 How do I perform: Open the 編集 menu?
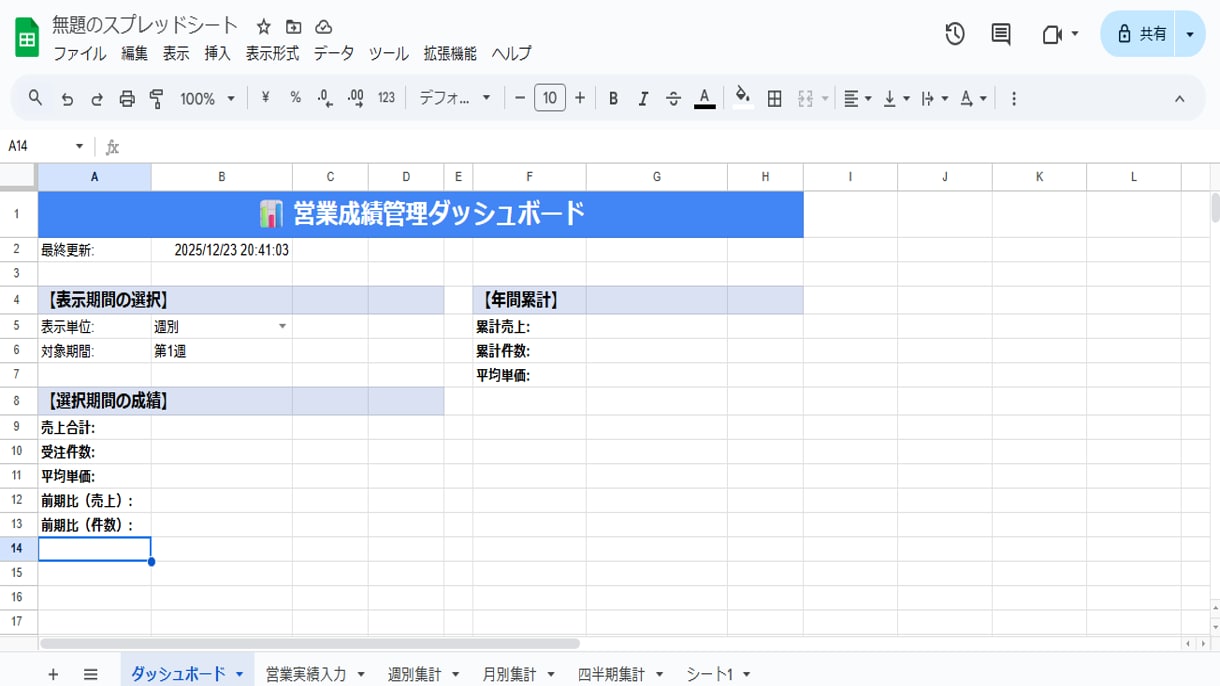[x=135, y=54]
